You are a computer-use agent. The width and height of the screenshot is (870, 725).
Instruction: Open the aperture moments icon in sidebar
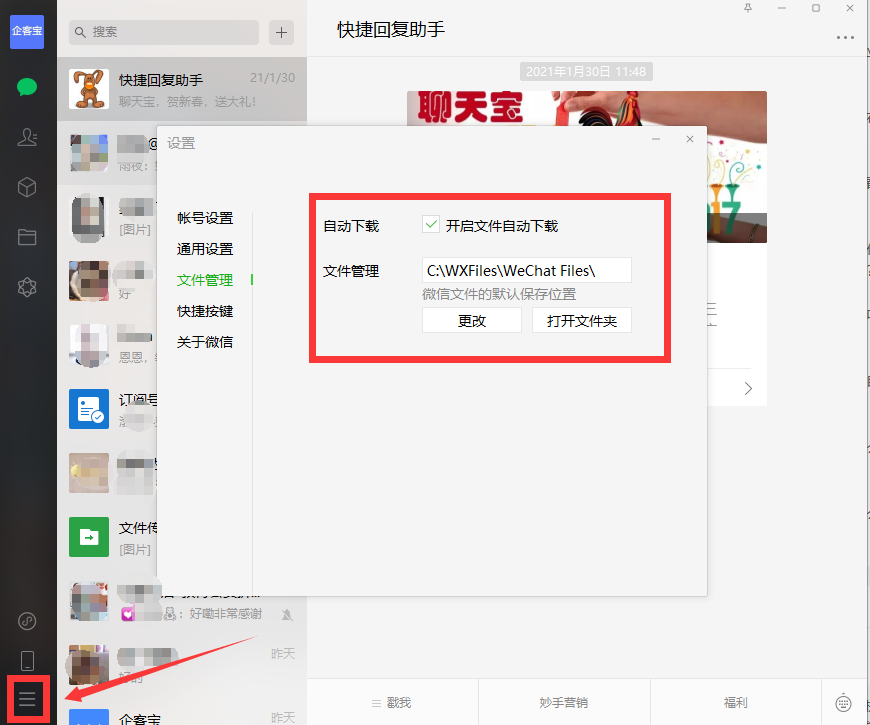point(27,287)
